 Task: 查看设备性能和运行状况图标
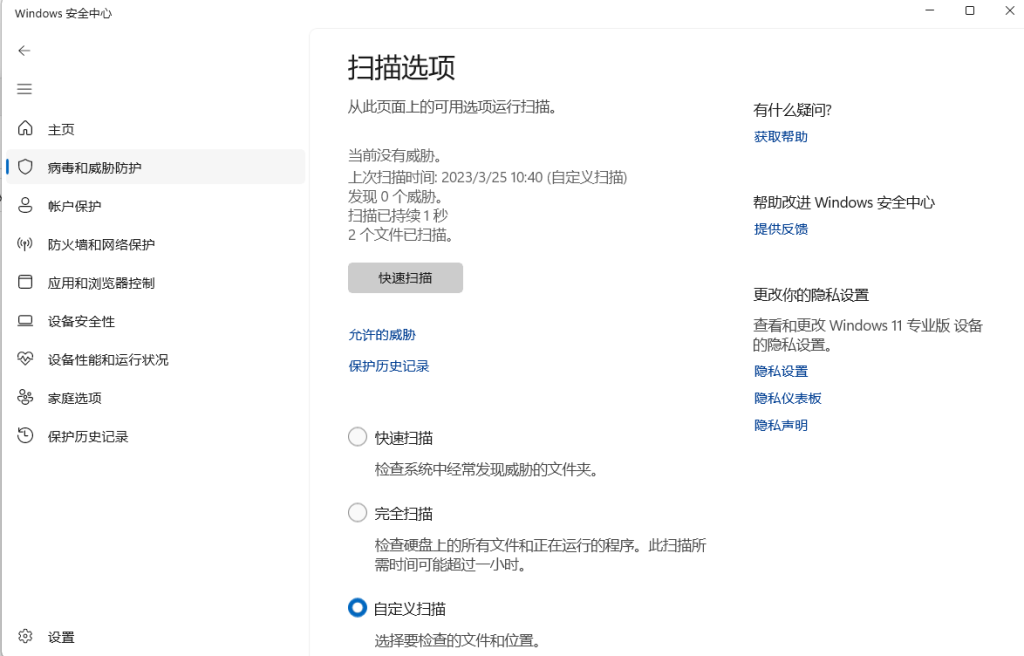tap(24, 358)
